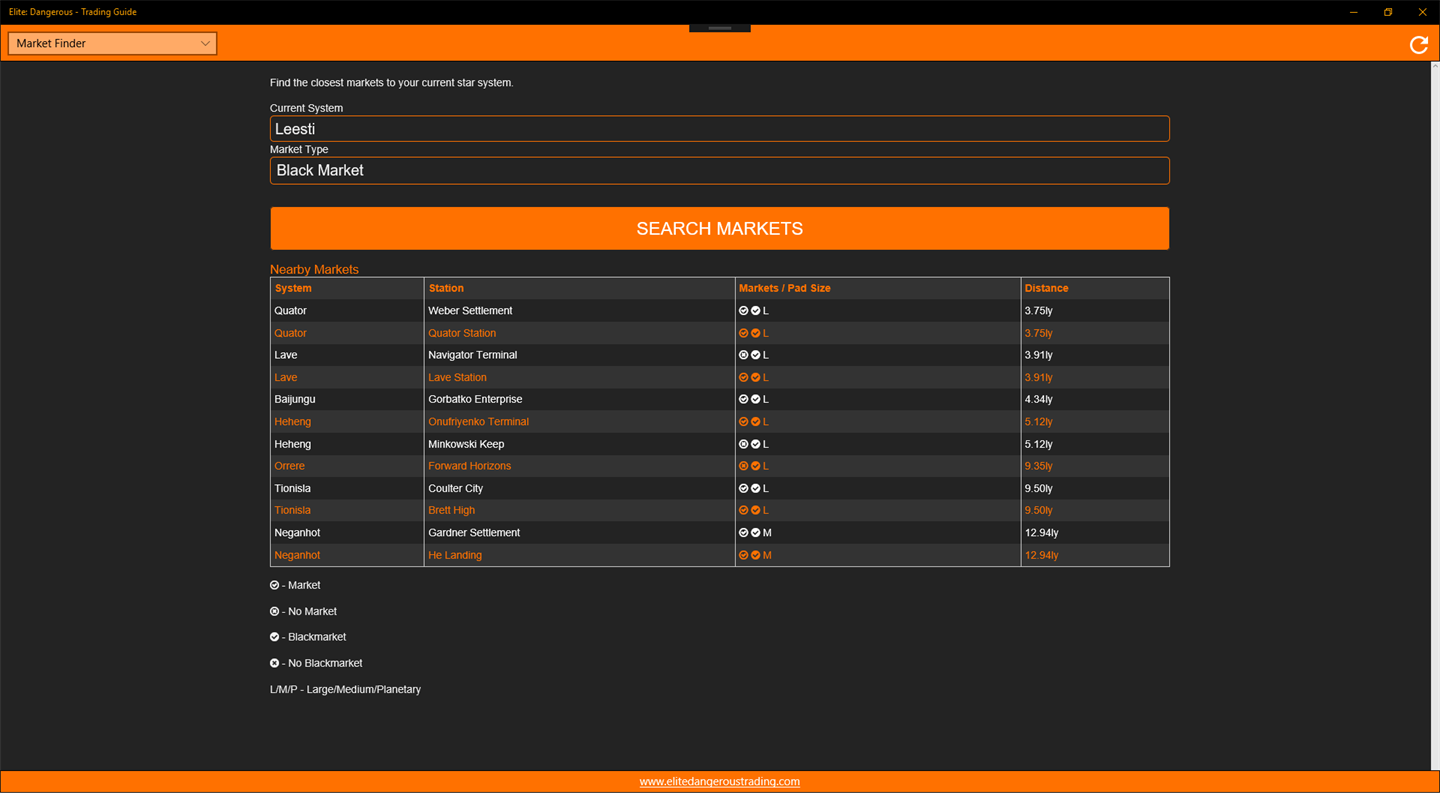Click the SEARCH MARKETS button
The height and width of the screenshot is (793, 1440).
tap(719, 228)
